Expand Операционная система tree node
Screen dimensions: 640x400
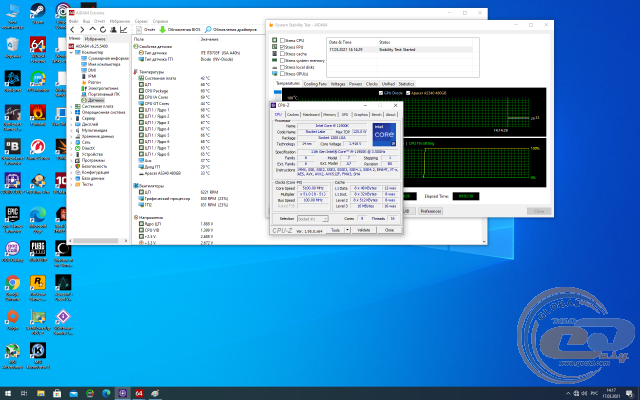[x=72, y=112]
